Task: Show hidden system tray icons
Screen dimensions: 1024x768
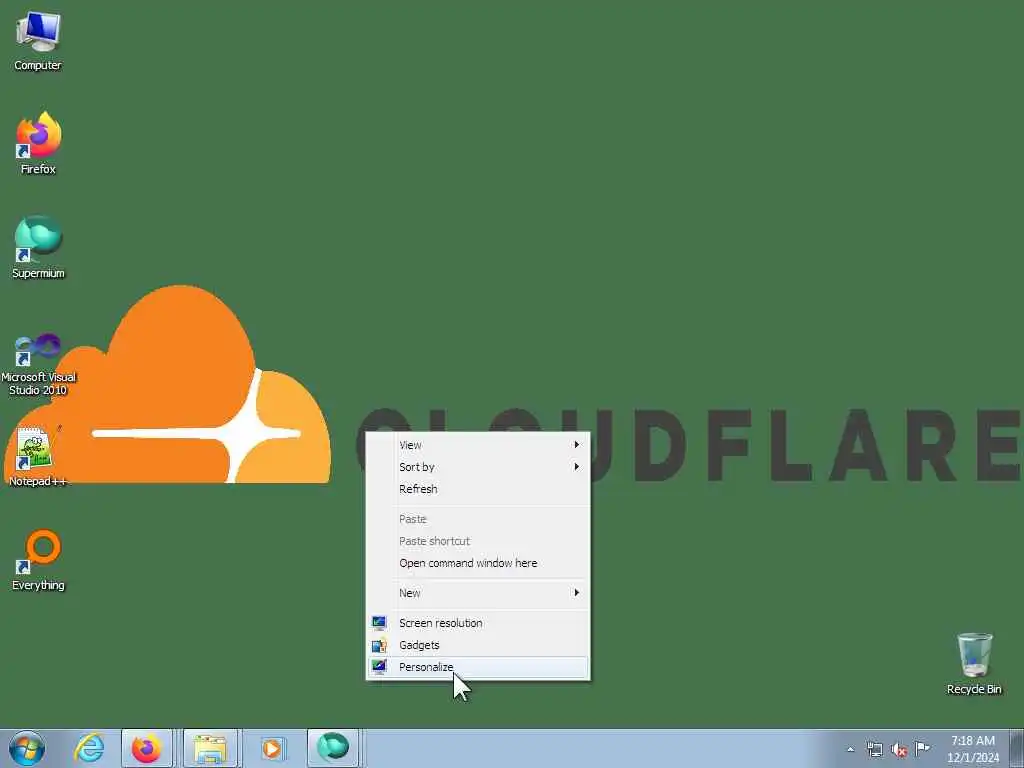Action: pos(850,750)
